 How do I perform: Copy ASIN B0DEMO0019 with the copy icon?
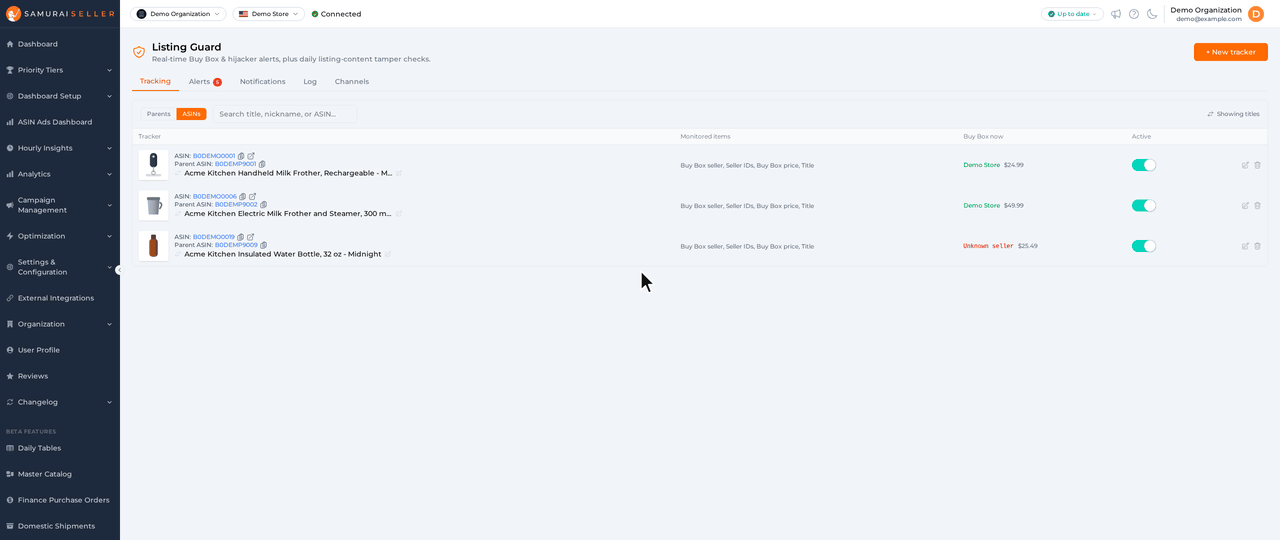pyautogui.click(x=241, y=237)
